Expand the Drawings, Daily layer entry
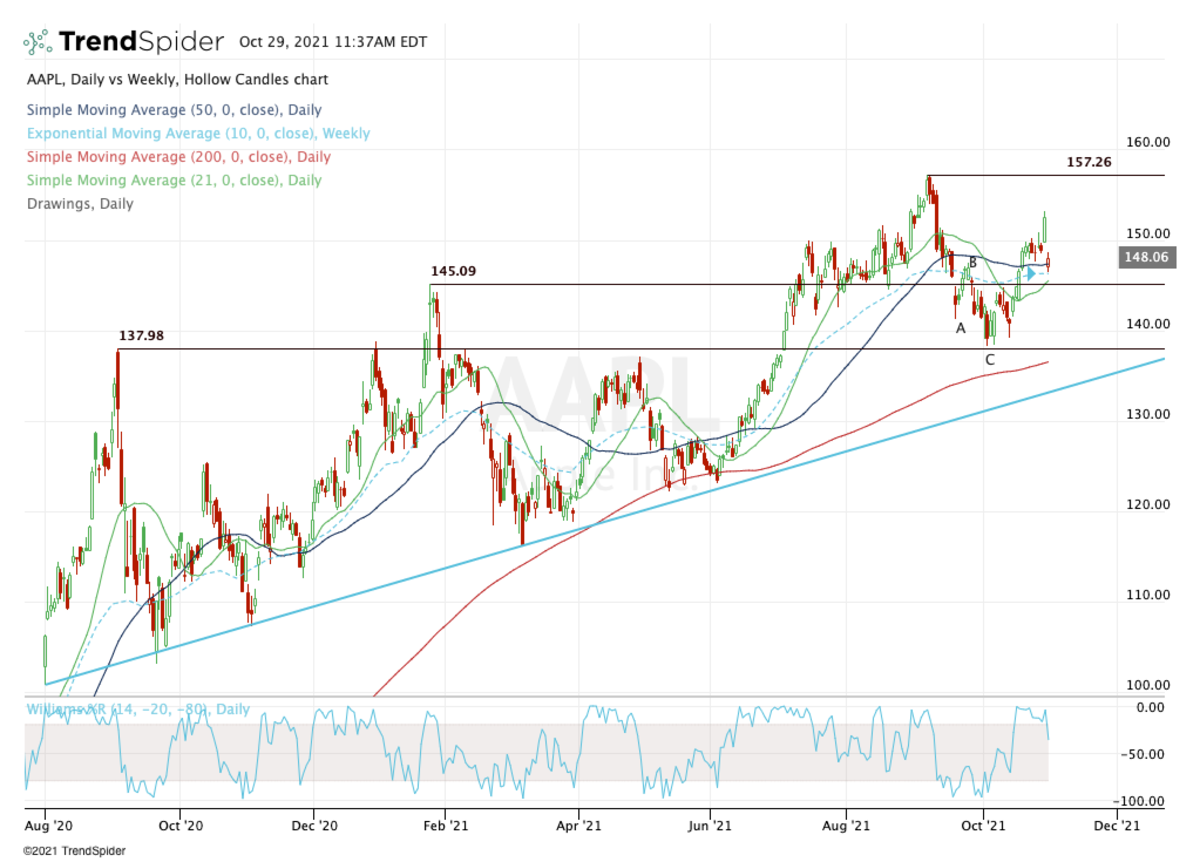The height and width of the screenshot is (862, 1200). (80, 204)
